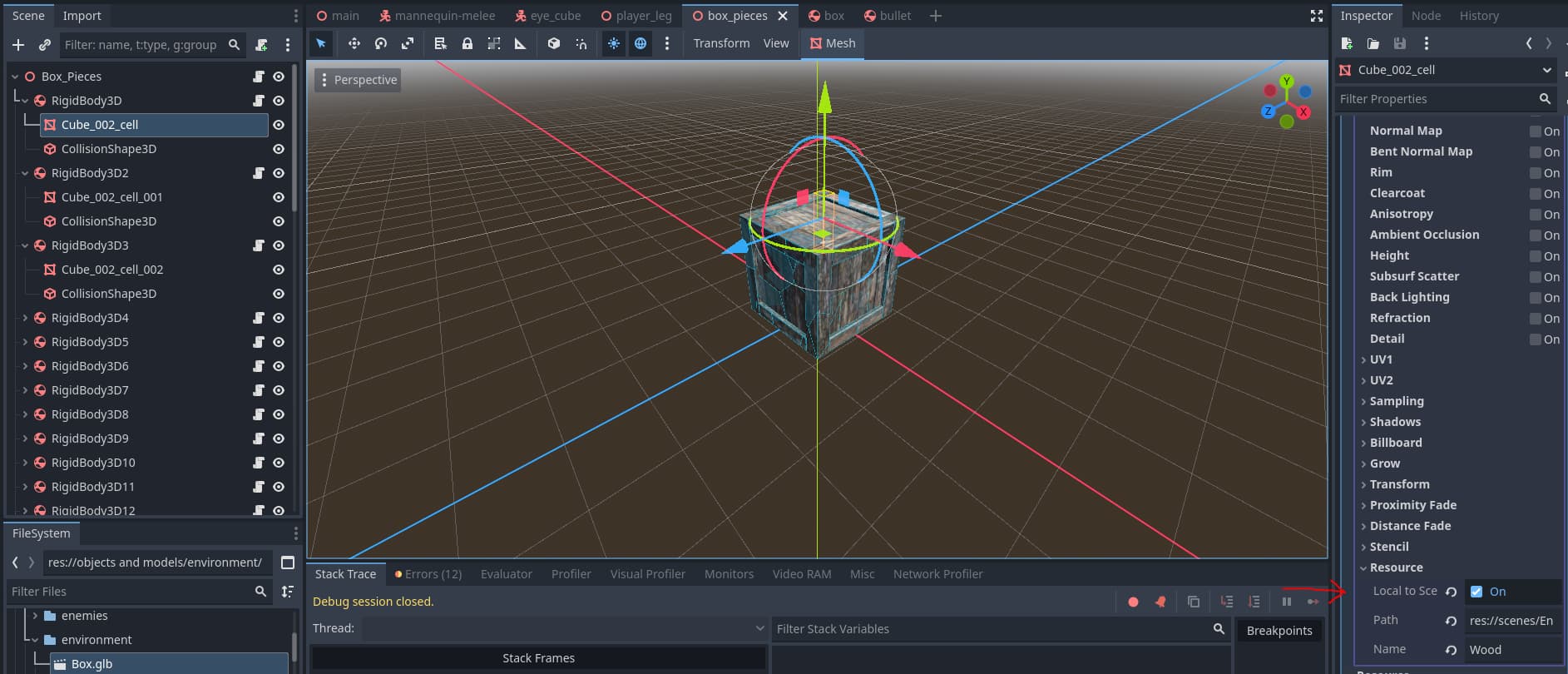Enable the Normal Map checkbox
Screen dimensions: 1568x674
(1536, 131)
